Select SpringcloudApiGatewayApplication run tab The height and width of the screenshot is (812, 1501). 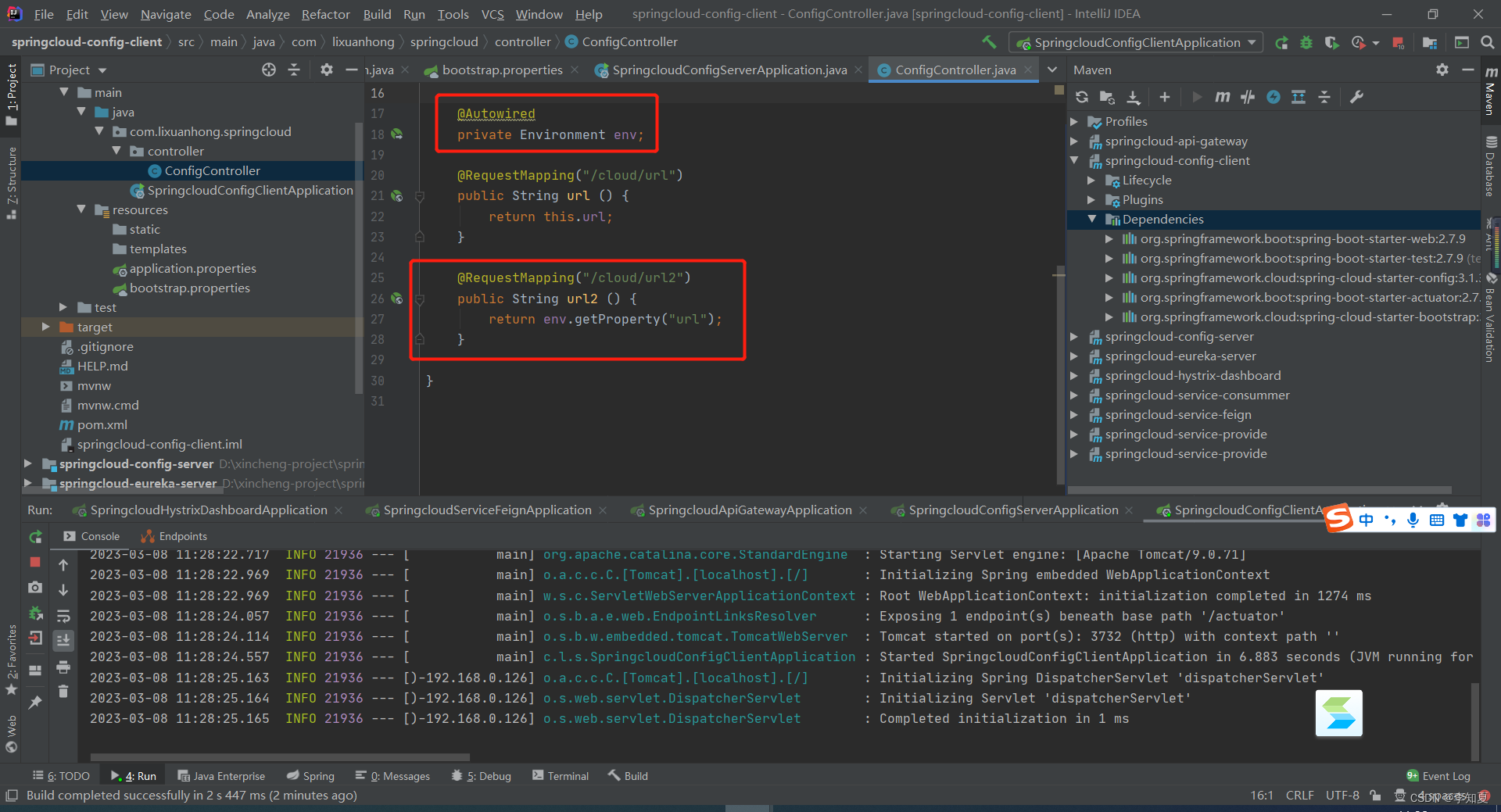[749, 510]
